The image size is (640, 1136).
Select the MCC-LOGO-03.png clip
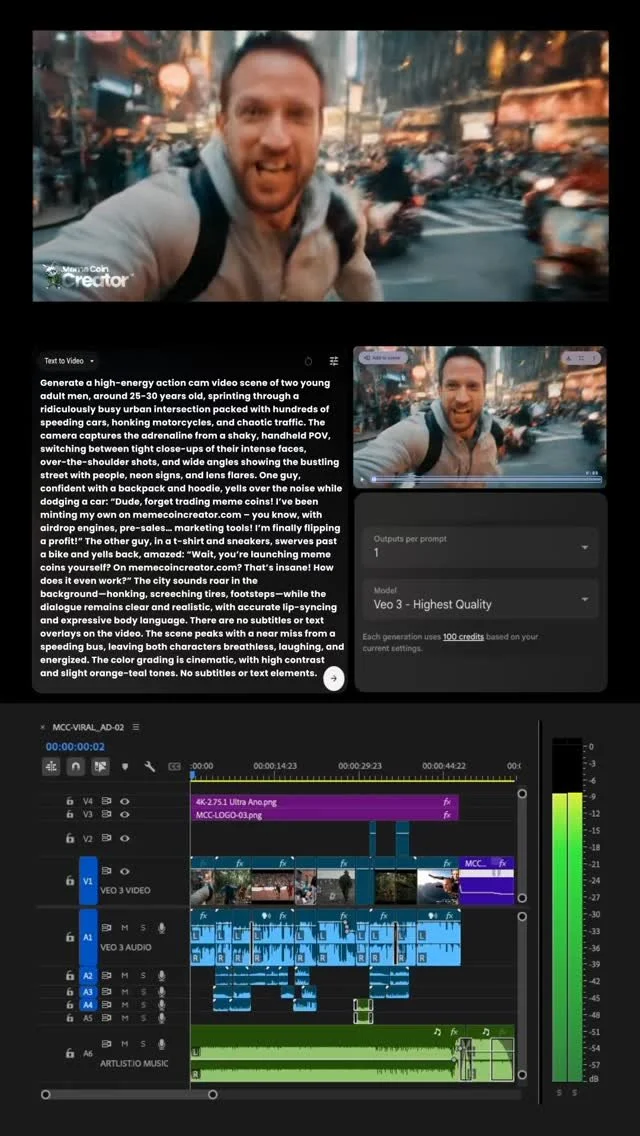tap(324, 814)
